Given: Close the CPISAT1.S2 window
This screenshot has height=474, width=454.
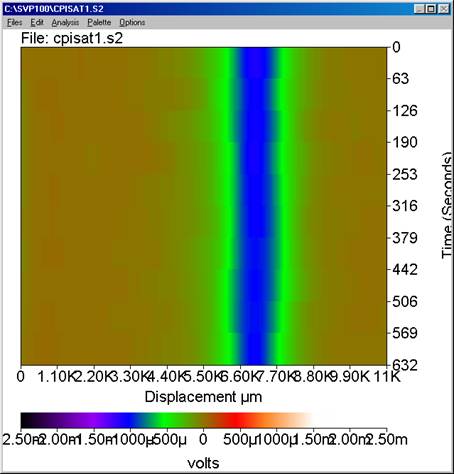Looking at the screenshot, I should 444,9.
